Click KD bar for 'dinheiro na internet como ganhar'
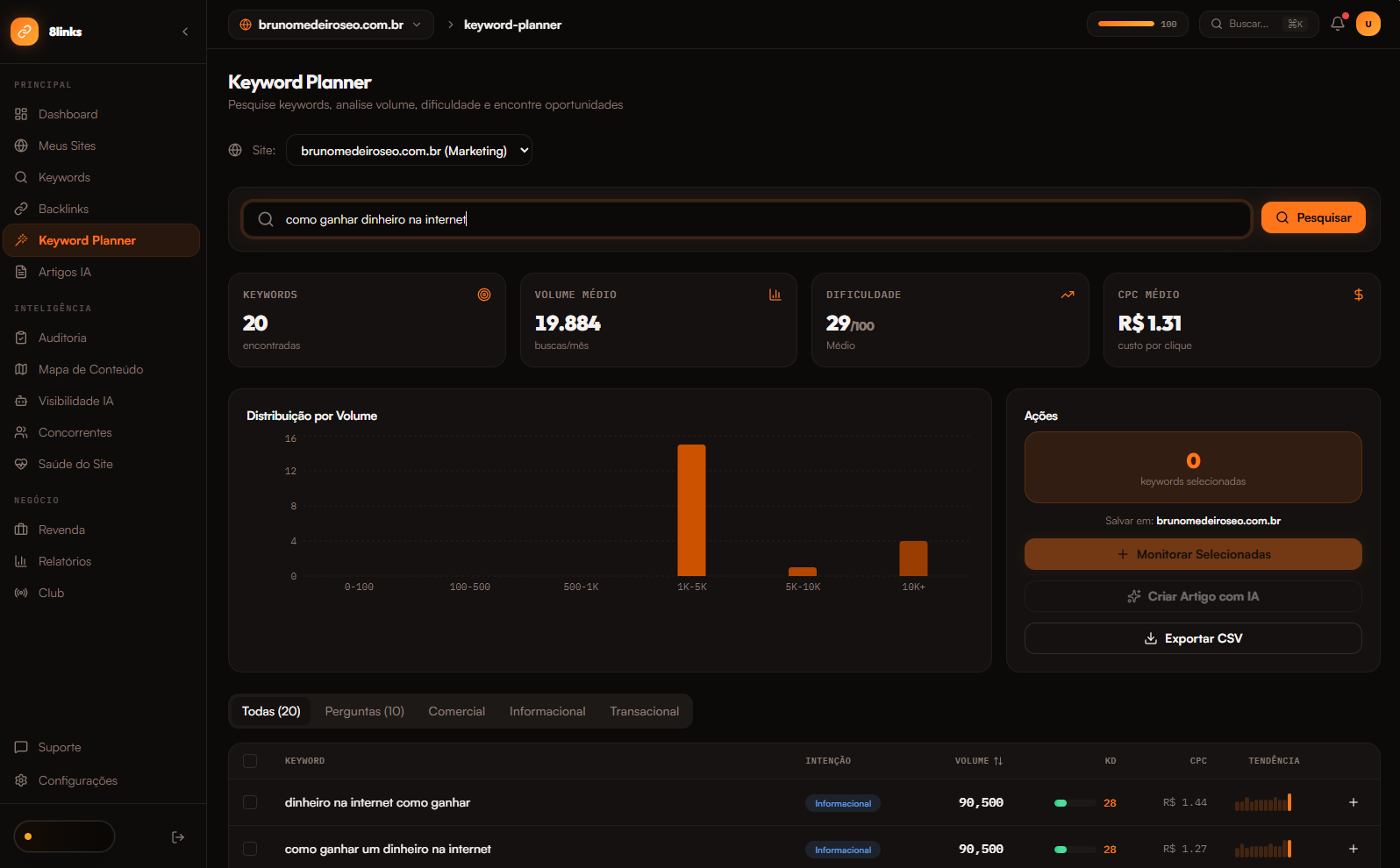 pos(1075,803)
